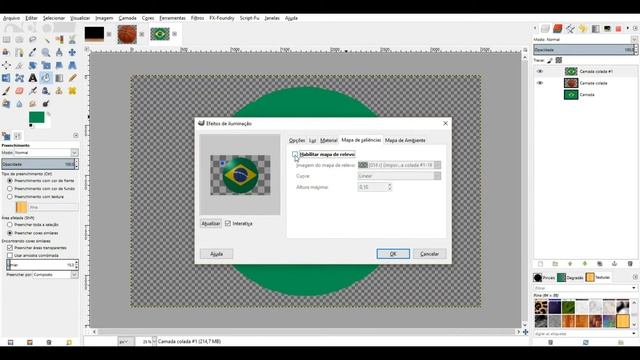Click anchor layer icon in layers panel
This screenshot has width=640, height=360.
click(x=615, y=264)
